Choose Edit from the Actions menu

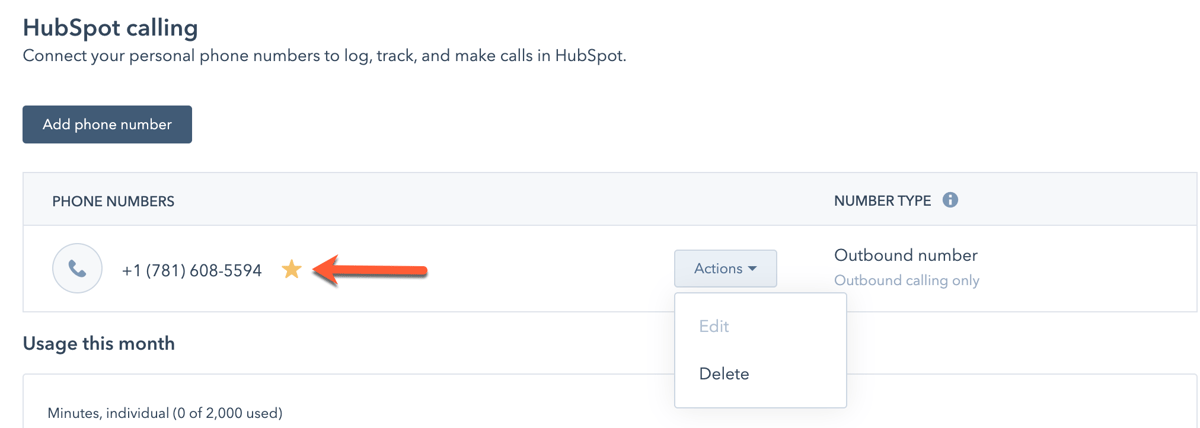pos(714,326)
